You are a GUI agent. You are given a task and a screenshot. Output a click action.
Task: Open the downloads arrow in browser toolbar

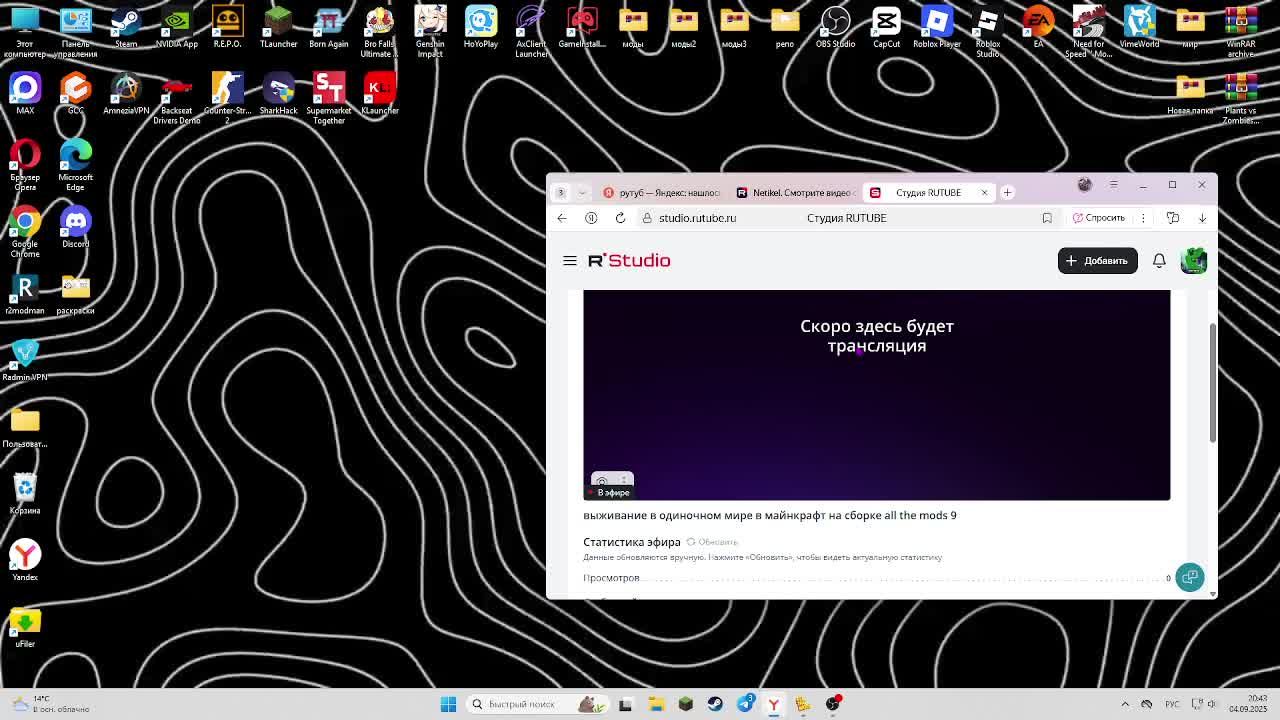[x=1202, y=218]
